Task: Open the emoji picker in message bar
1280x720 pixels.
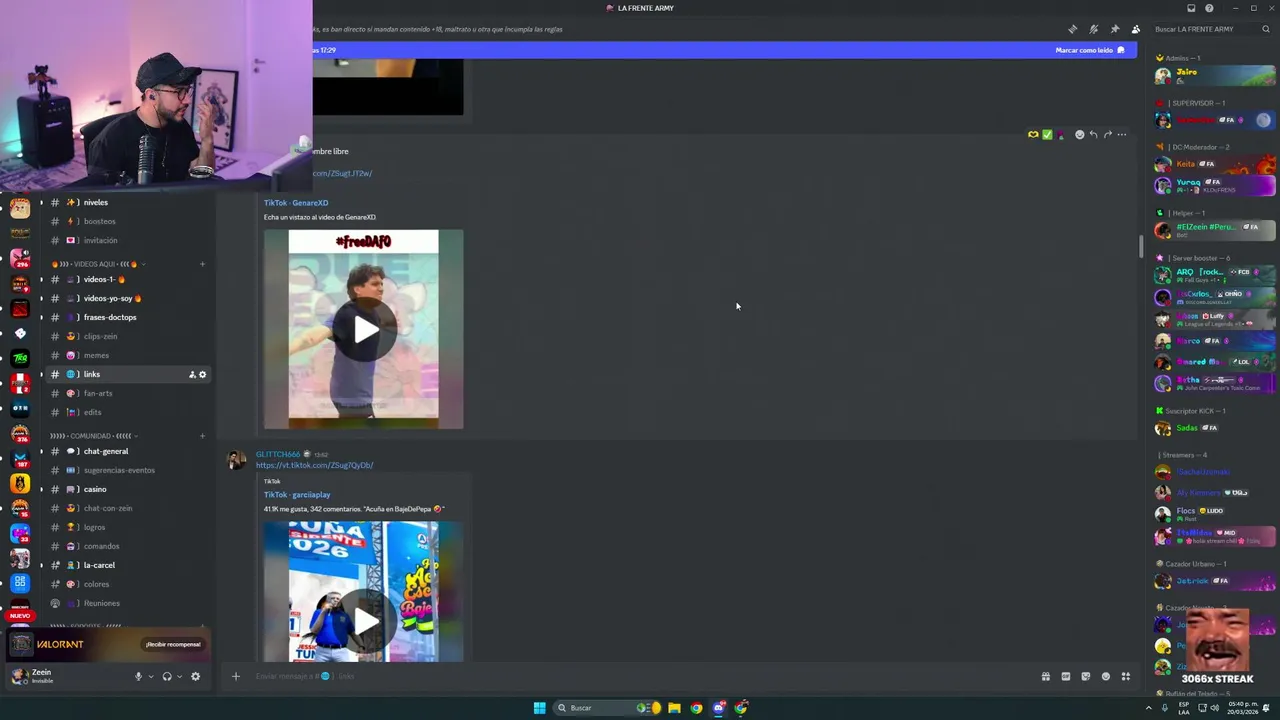Action: (x=1105, y=676)
